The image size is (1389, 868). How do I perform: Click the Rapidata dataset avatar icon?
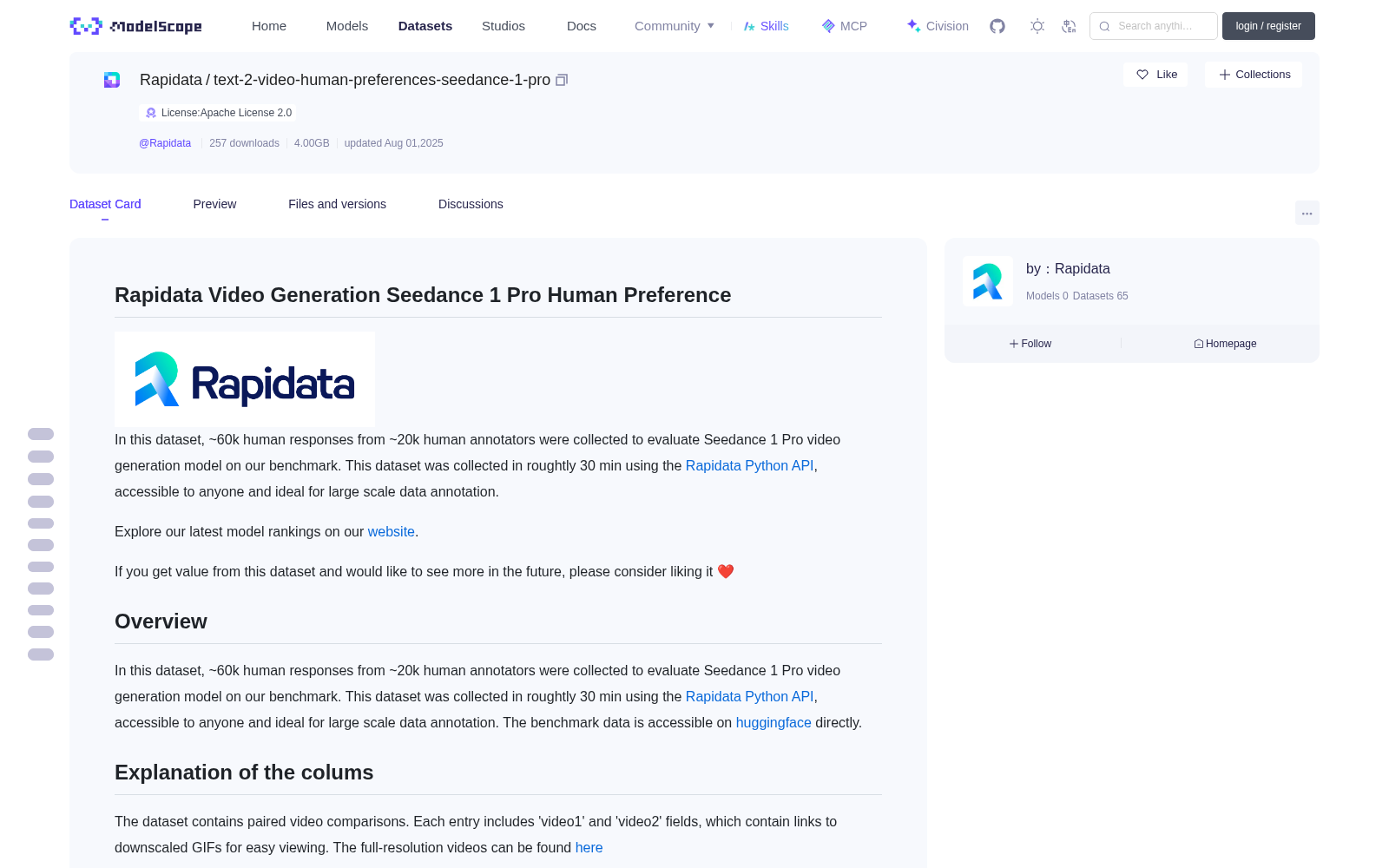click(112, 80)
